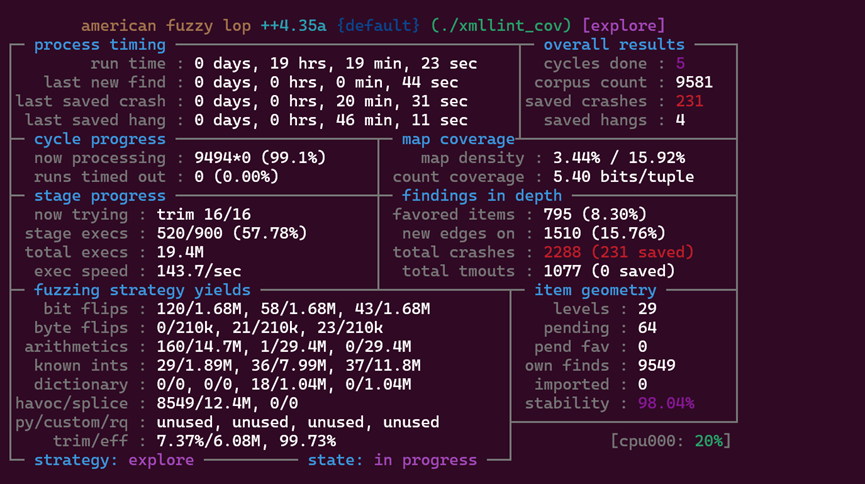Click levels value '29'
Viewport: 865px width, 484px height.
point(647,309)
